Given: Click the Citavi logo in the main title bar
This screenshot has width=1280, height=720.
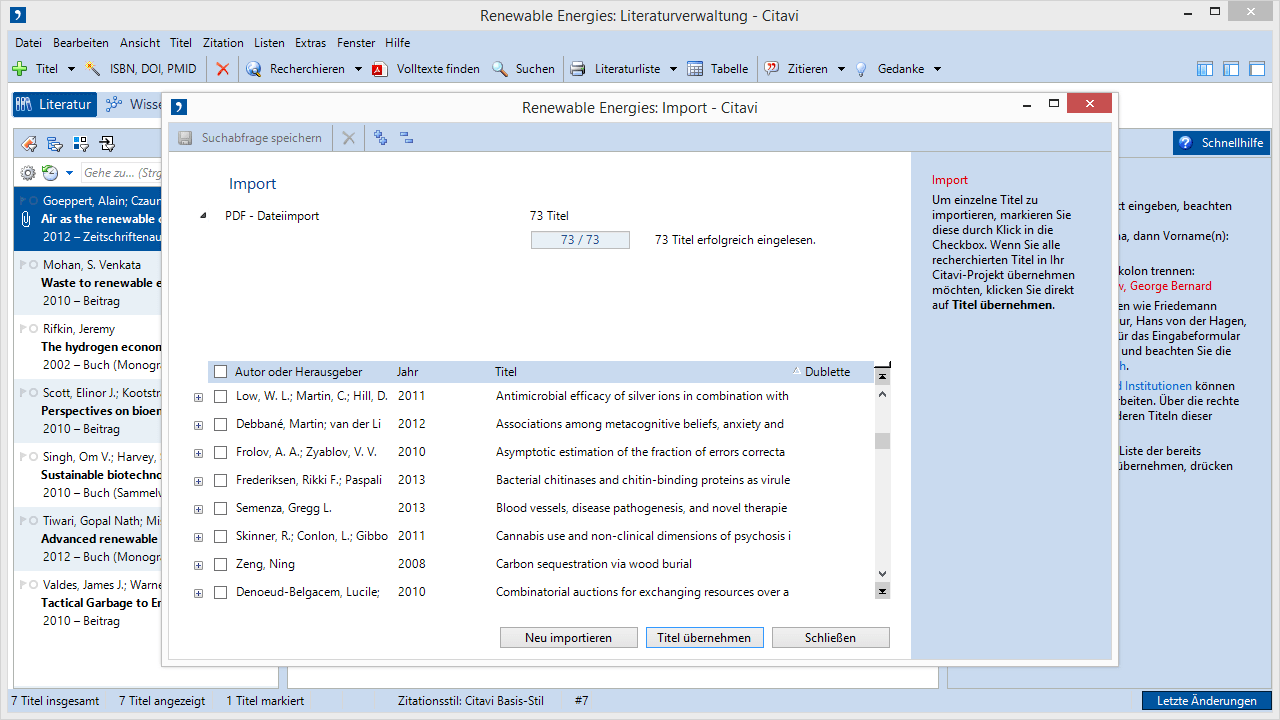Looking at the screenshot, I should (17, 15).
